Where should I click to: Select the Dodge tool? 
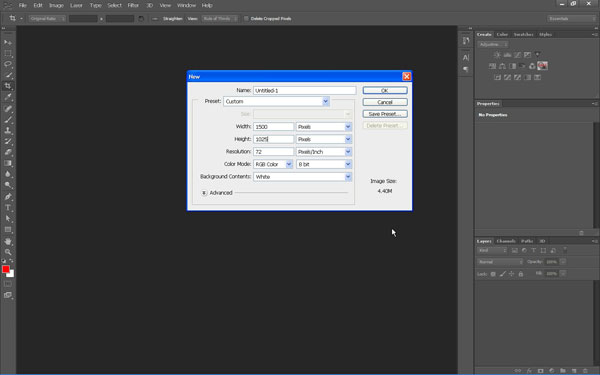(x=8, y=185)
